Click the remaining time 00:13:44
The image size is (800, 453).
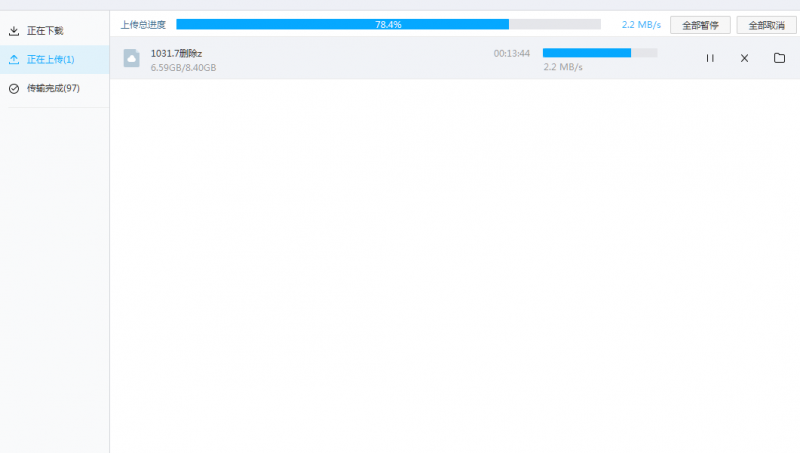pyautogui.click(x=511, y=53)
